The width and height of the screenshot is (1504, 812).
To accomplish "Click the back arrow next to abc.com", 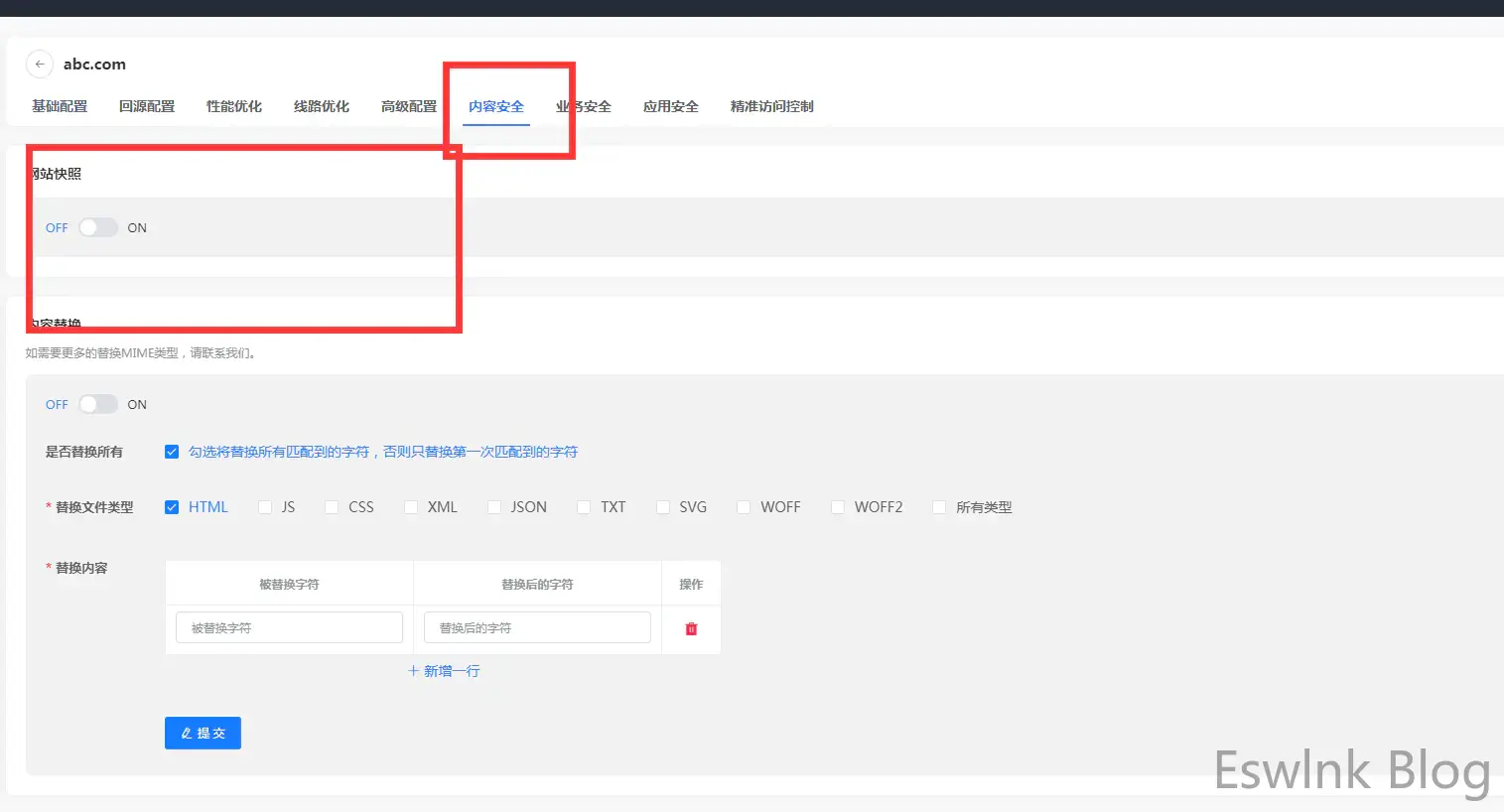I will (x=39, y=64).
